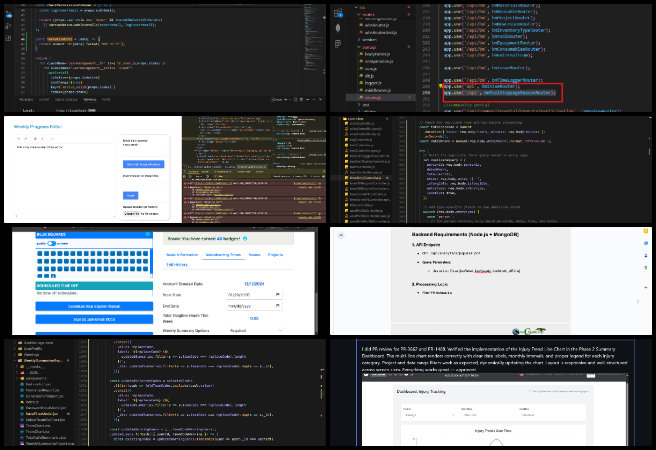Click the lightbulb quick-fix icon in the routes.js gutter
This screenshot has height=450, width=656.
pyautogui.click(x=440, y=86)
